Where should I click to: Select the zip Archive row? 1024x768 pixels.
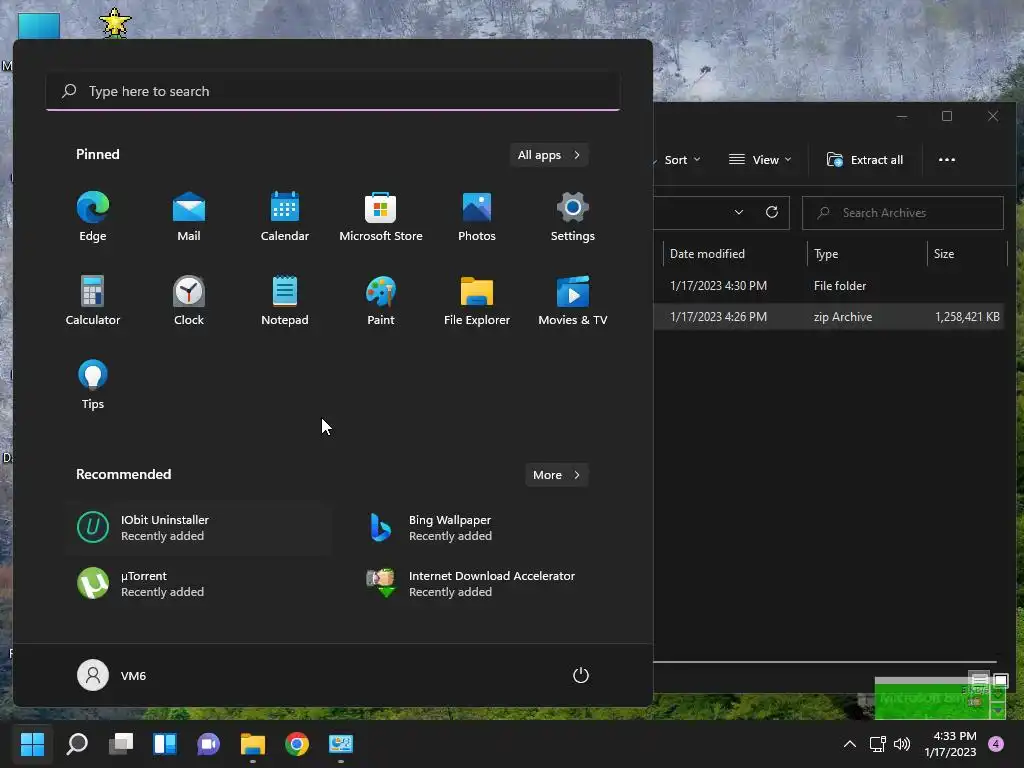pyautogui.click(x=828, y=317)
